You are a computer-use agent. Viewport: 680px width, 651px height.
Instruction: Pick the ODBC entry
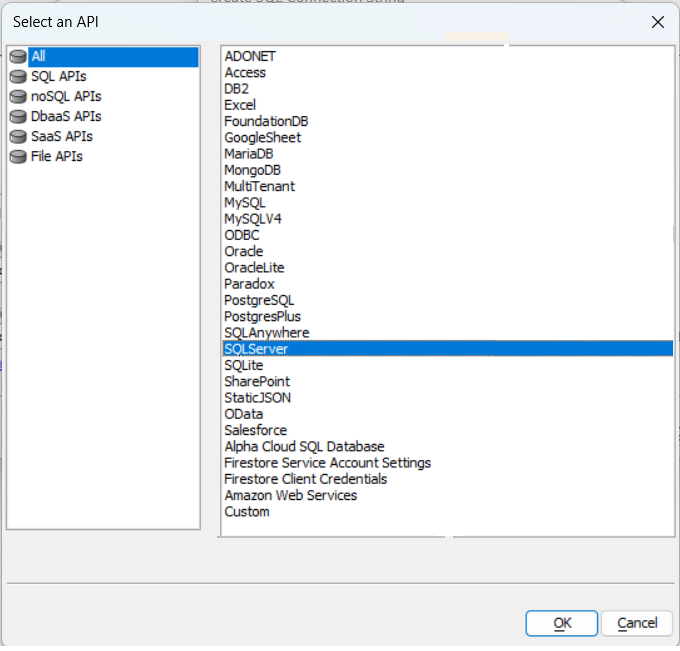(242, 236)
